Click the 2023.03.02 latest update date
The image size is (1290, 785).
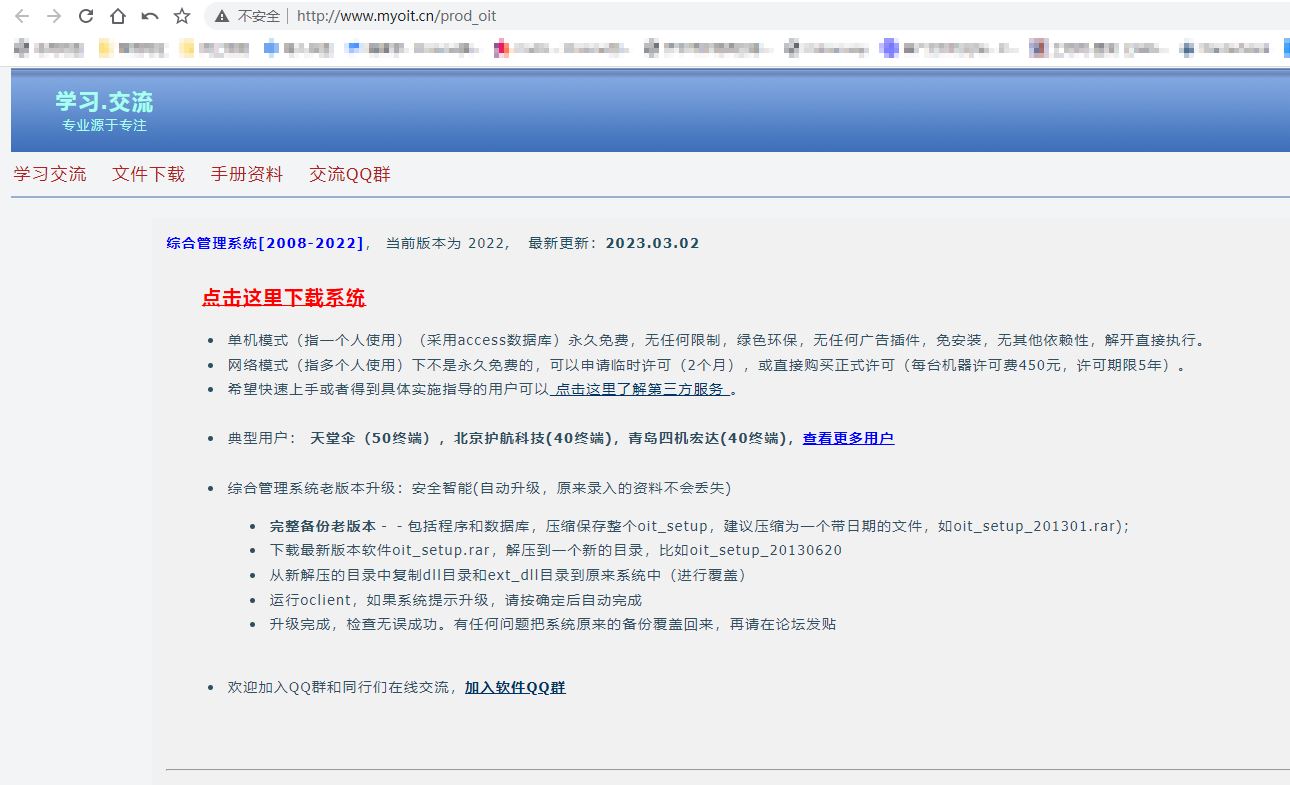652,243
